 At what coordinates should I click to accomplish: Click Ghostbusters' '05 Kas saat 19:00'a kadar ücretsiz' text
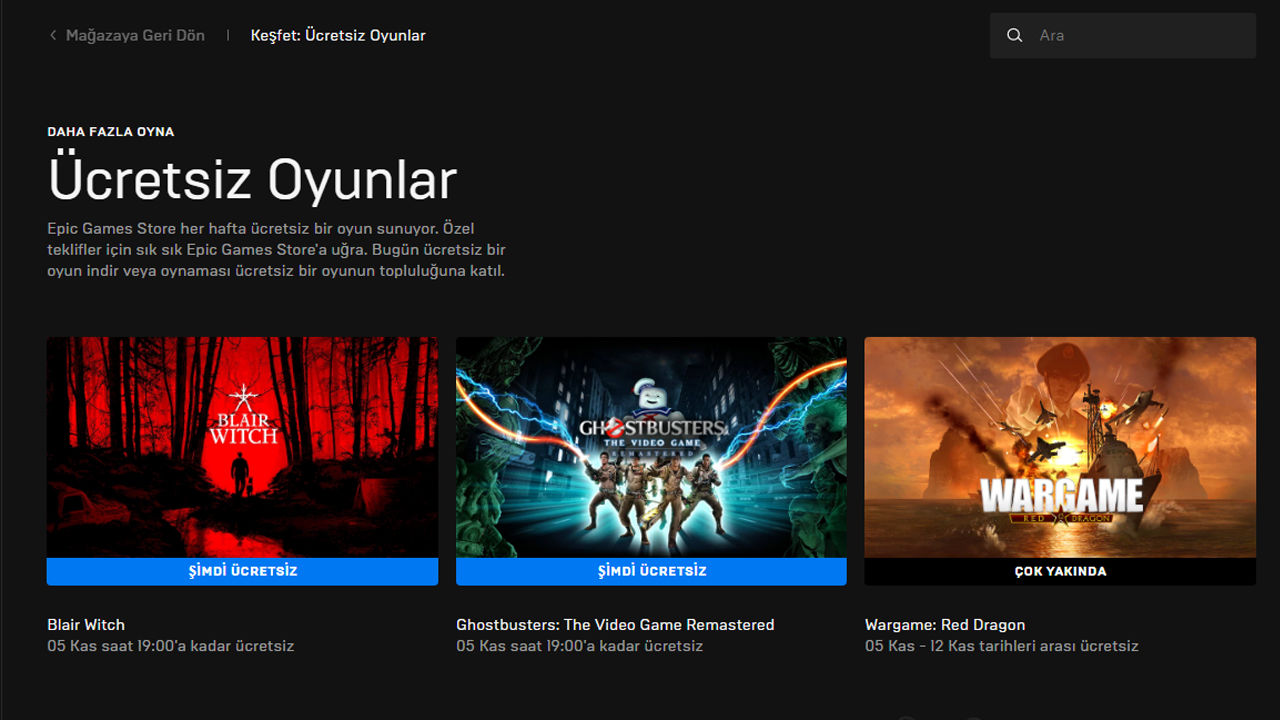(580, 646)
